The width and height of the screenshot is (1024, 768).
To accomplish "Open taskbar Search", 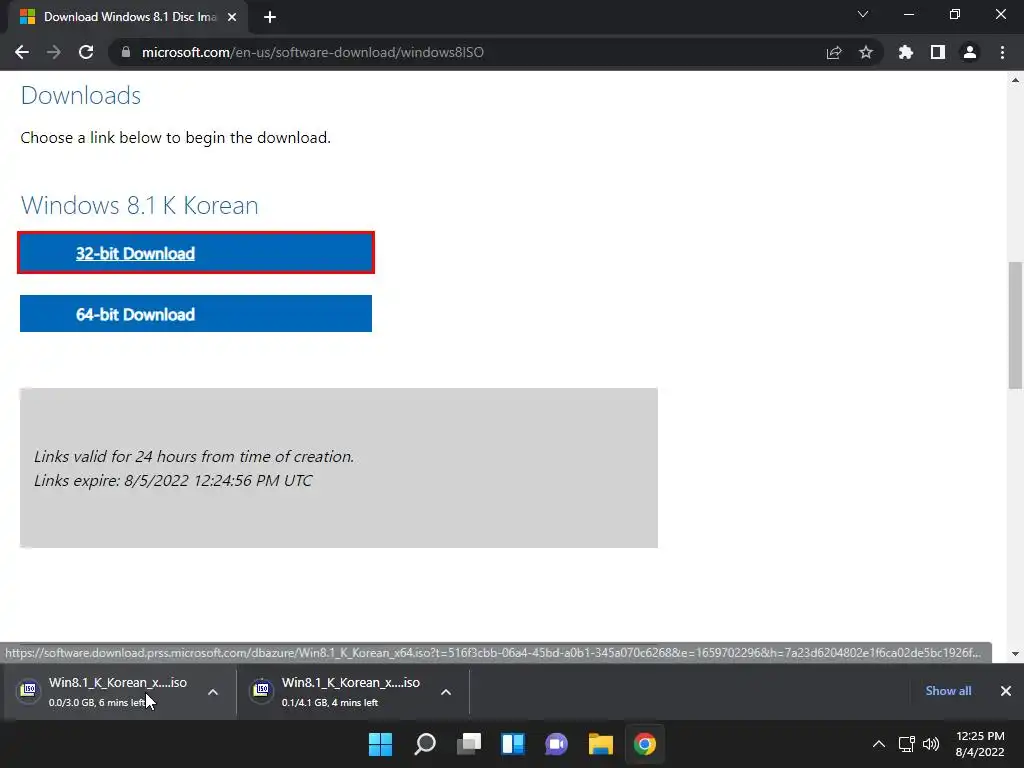I will pos(424,744).
